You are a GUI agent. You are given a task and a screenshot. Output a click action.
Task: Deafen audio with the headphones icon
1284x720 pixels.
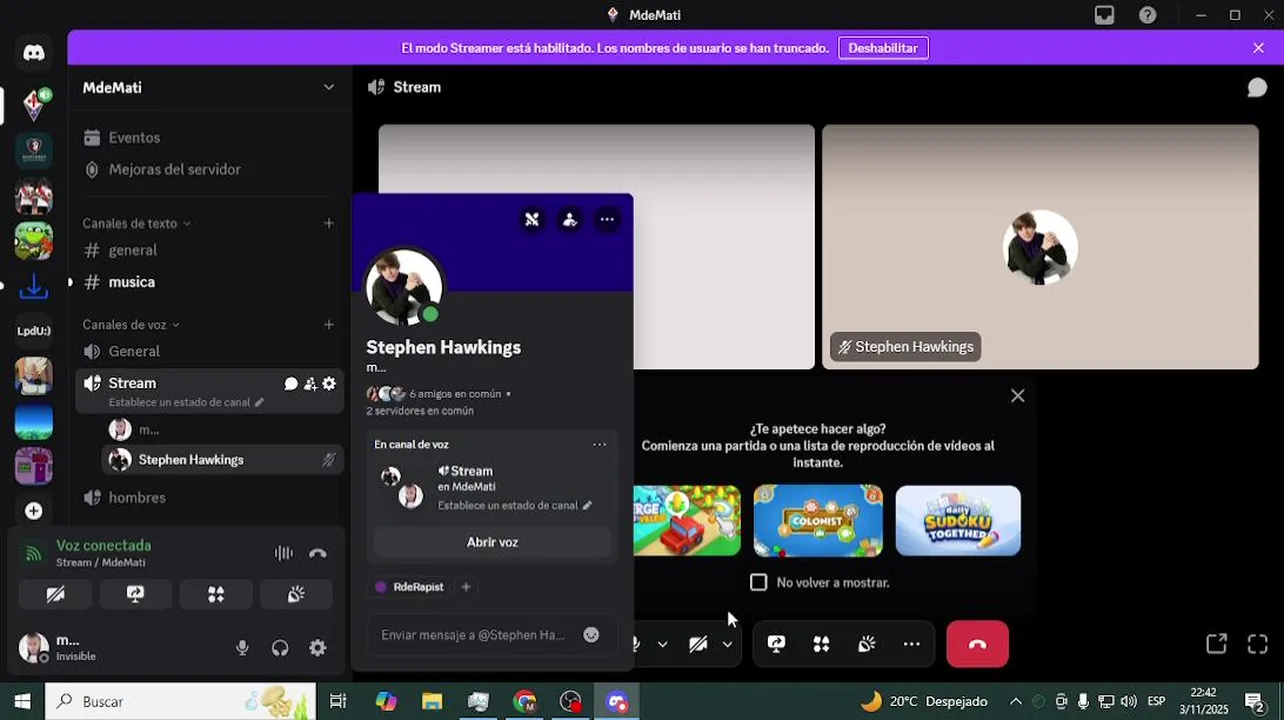coord(280,648)
